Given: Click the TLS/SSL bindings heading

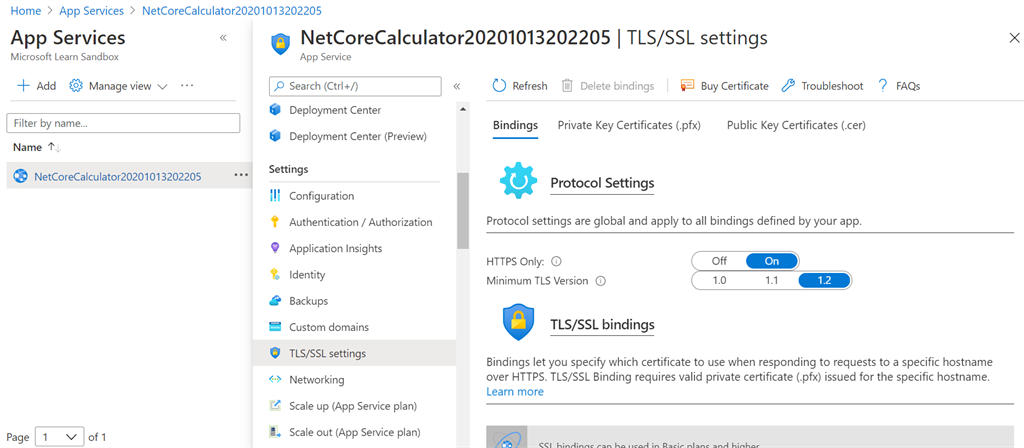Looking at the screenshot, I should 602,325.
